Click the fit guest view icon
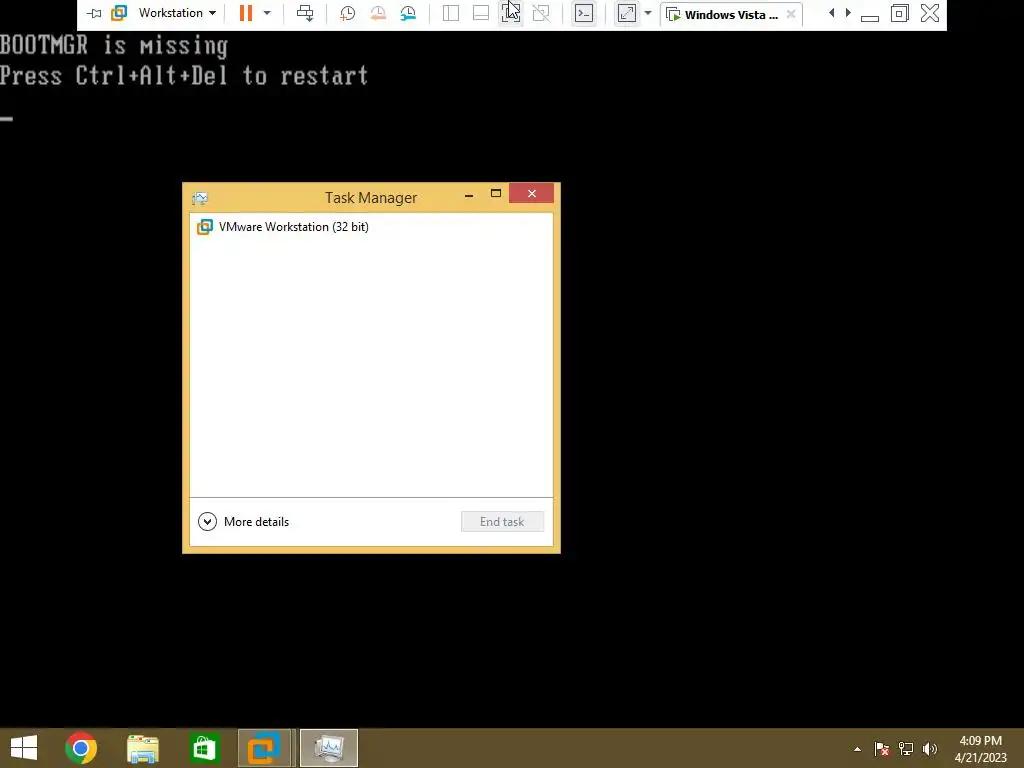Screen dimensions: 1024x768 tap(511, 13)
